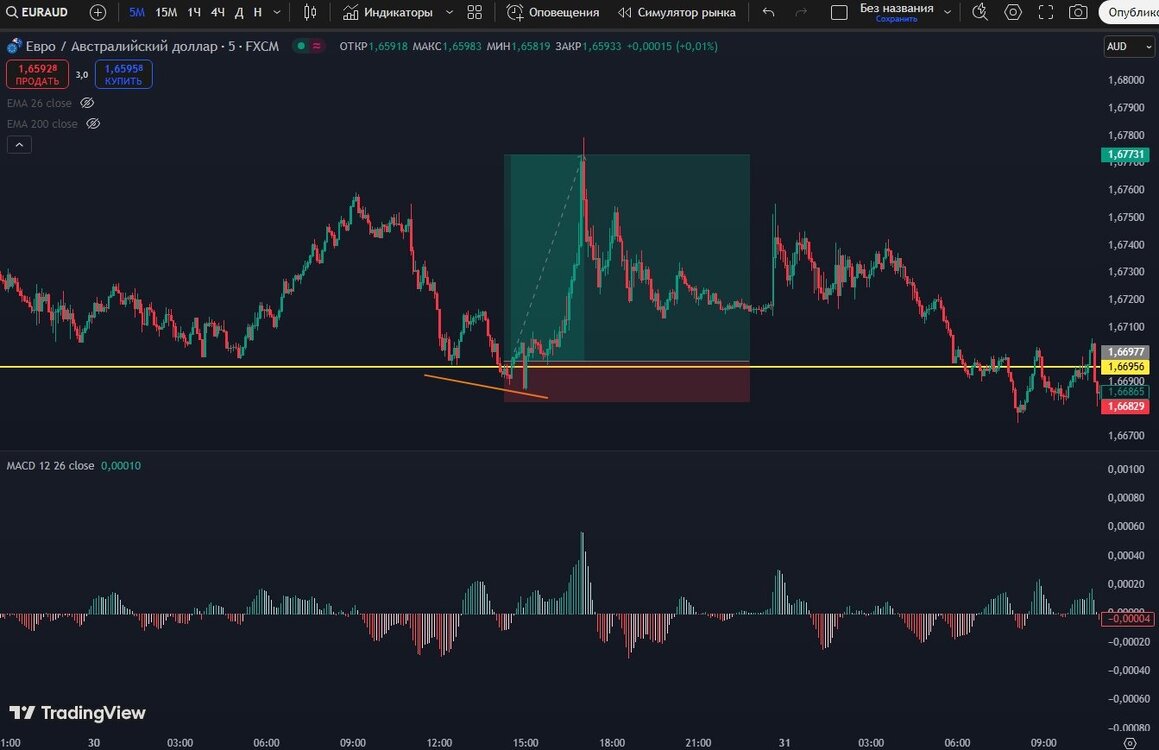
Task: Expand the timeframe dropdown chevron
Action: click(x=276, y=12)
